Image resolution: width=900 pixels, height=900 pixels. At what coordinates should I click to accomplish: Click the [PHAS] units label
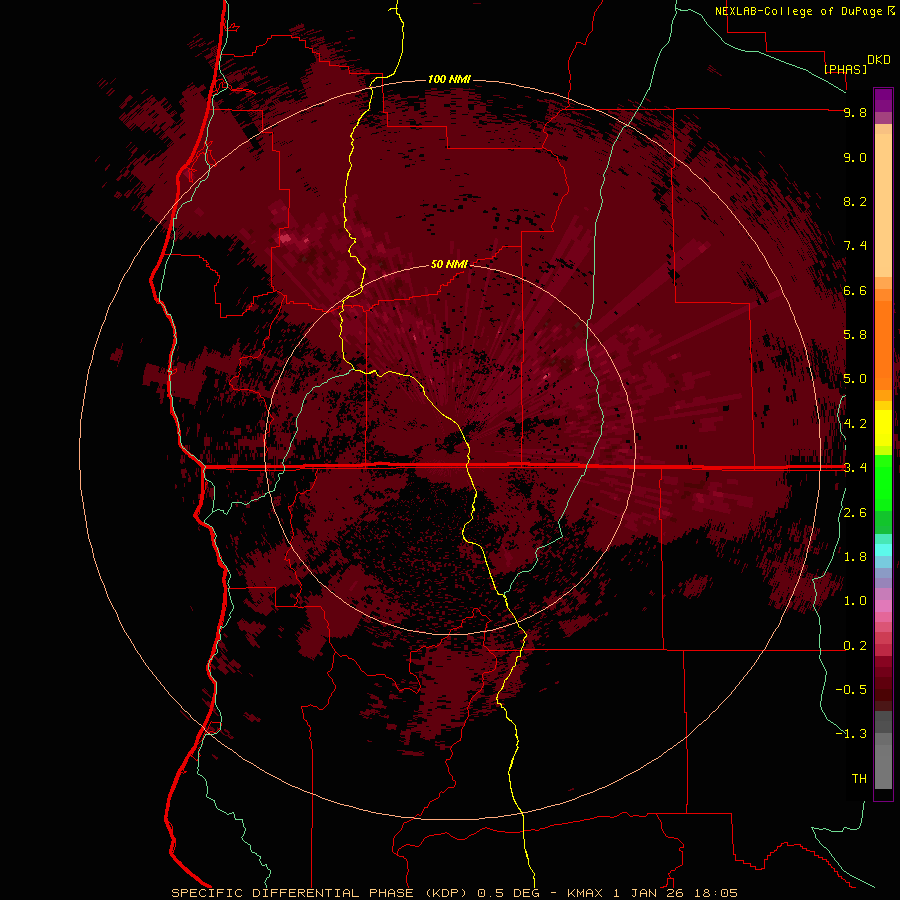point(845,69)
